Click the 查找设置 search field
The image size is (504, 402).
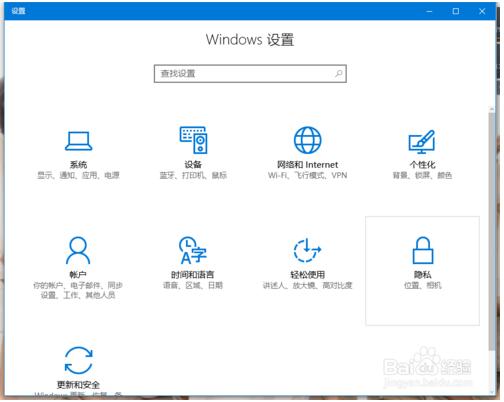(250, 73)
